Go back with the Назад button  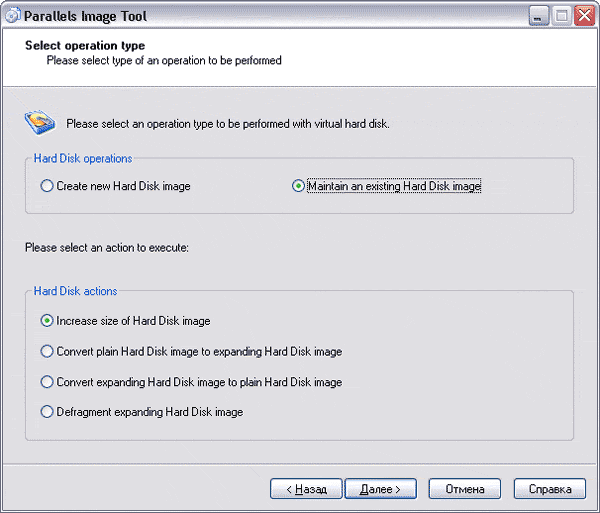tap(306, 489)
